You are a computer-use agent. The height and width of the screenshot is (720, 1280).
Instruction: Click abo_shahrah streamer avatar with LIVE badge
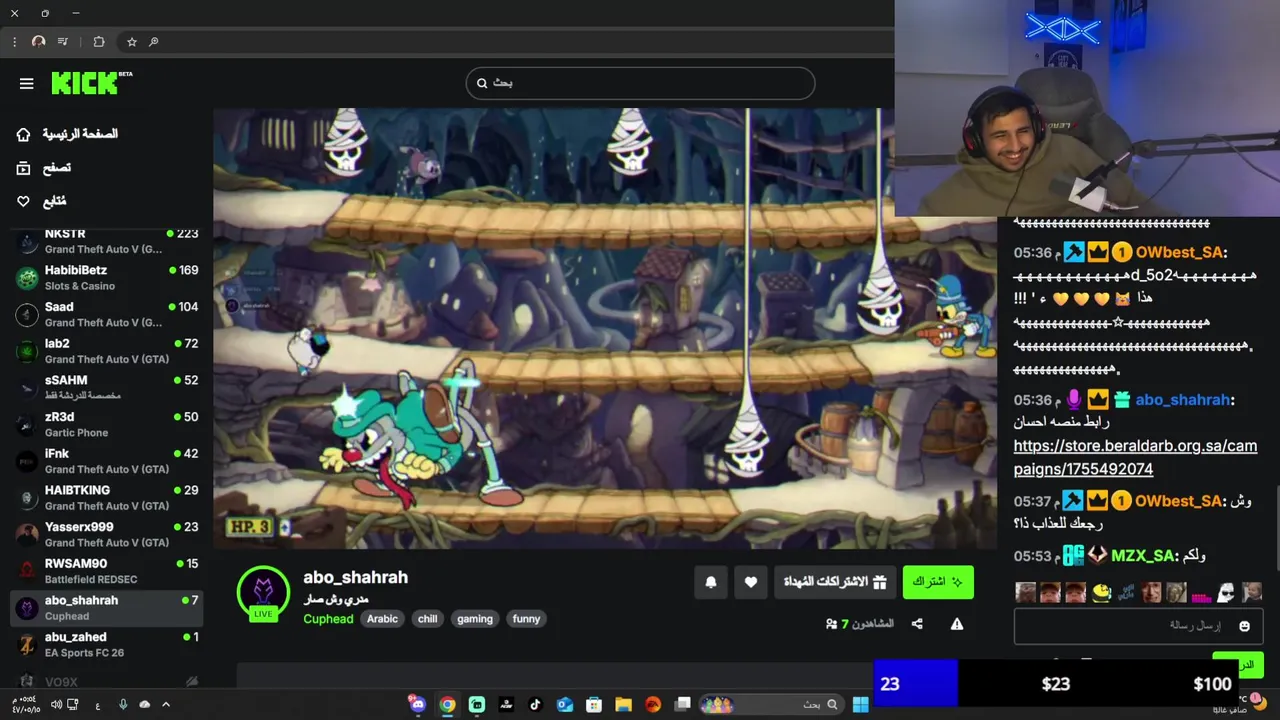point(263,594)
